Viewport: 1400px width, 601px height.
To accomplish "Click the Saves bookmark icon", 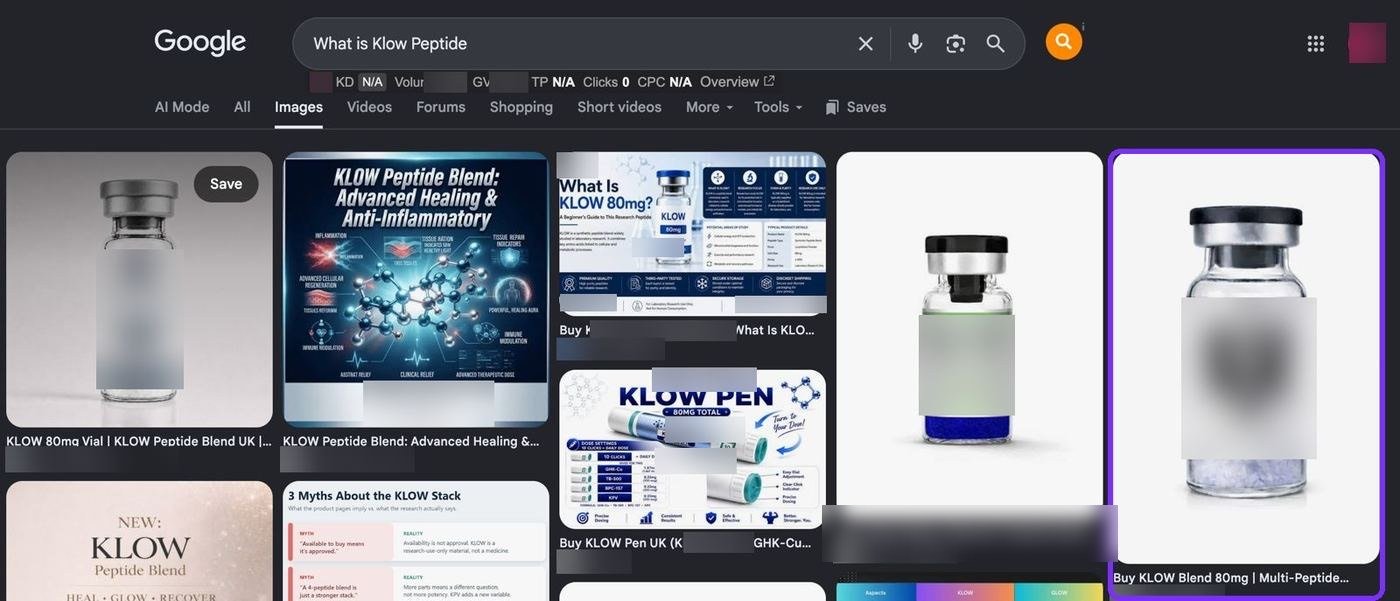I will point(832,107).
